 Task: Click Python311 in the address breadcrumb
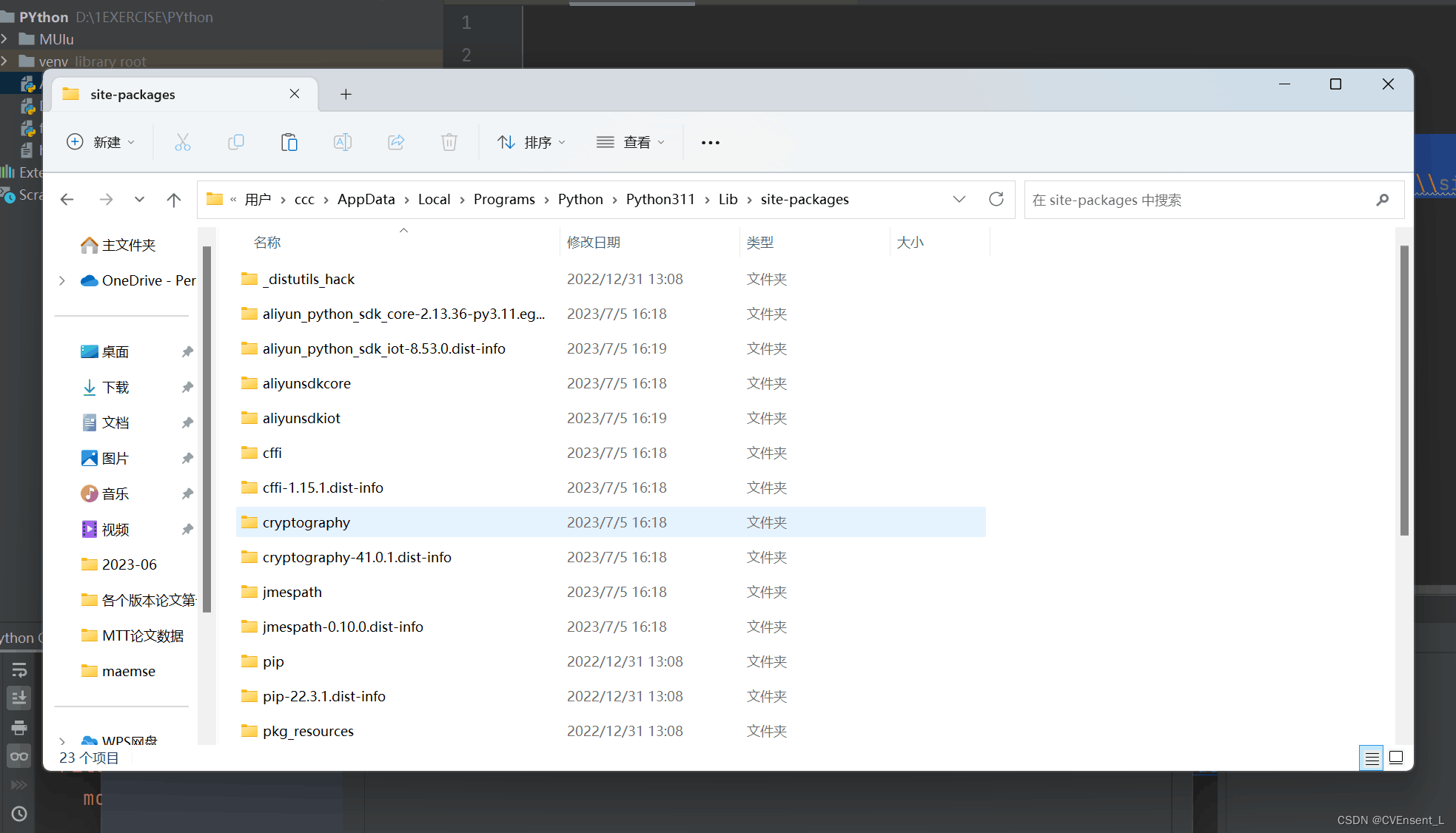click(x=660, y=200)
